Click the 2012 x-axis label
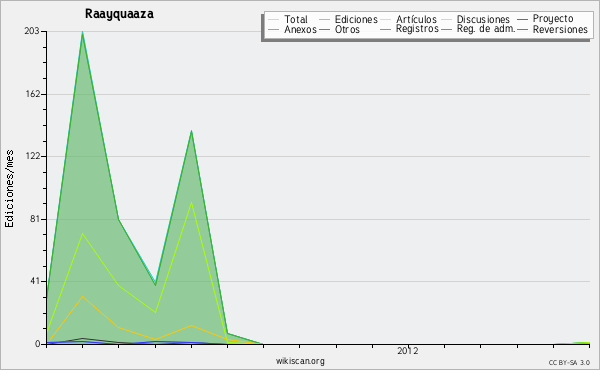 tap(408, 351)
